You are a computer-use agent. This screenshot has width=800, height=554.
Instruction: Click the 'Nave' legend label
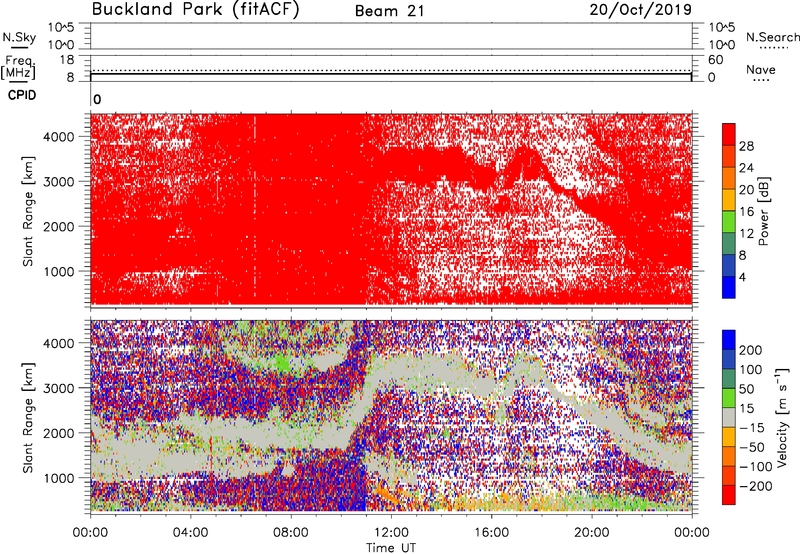point(761,70)
